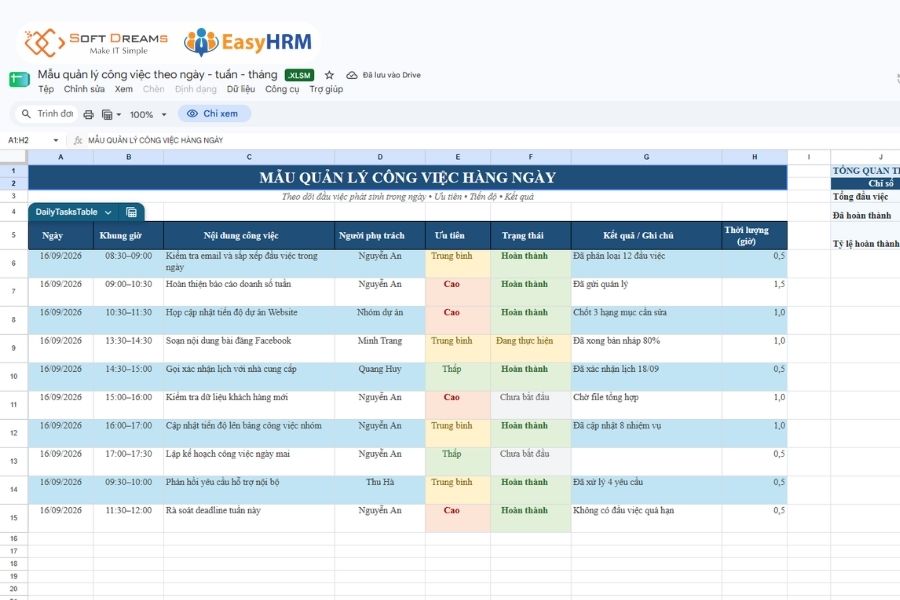Open the Tệp menu
Screen dimensions: 900x600
(x=46, y=89)
